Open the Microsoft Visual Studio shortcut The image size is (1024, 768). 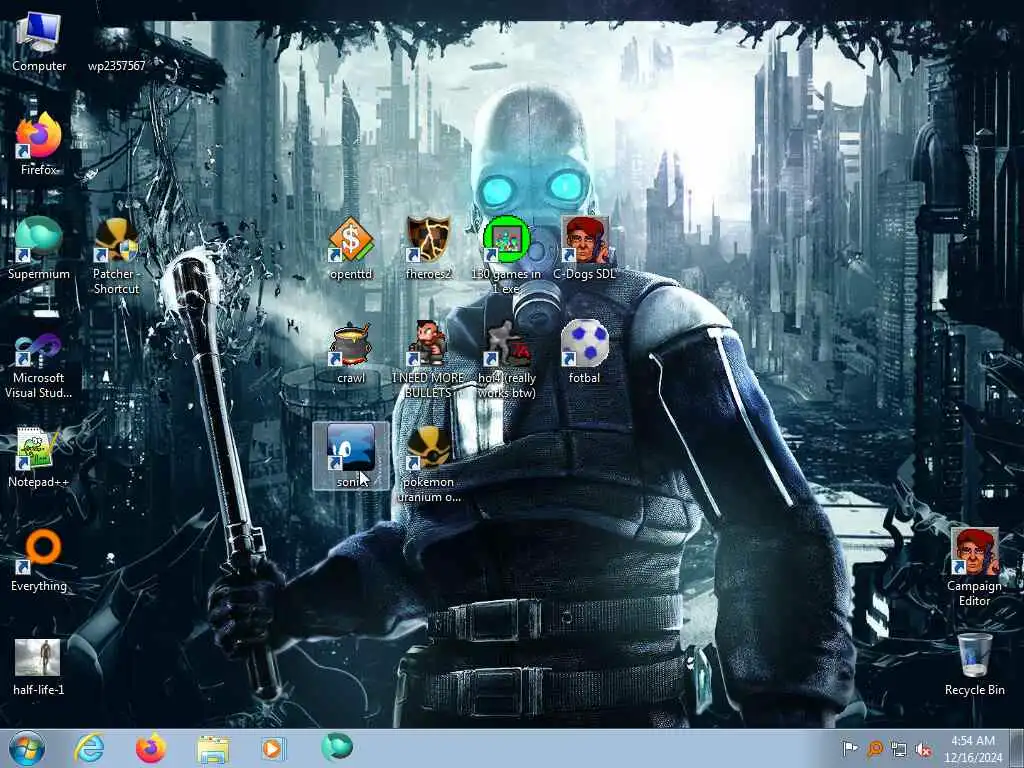click(39, 366)
